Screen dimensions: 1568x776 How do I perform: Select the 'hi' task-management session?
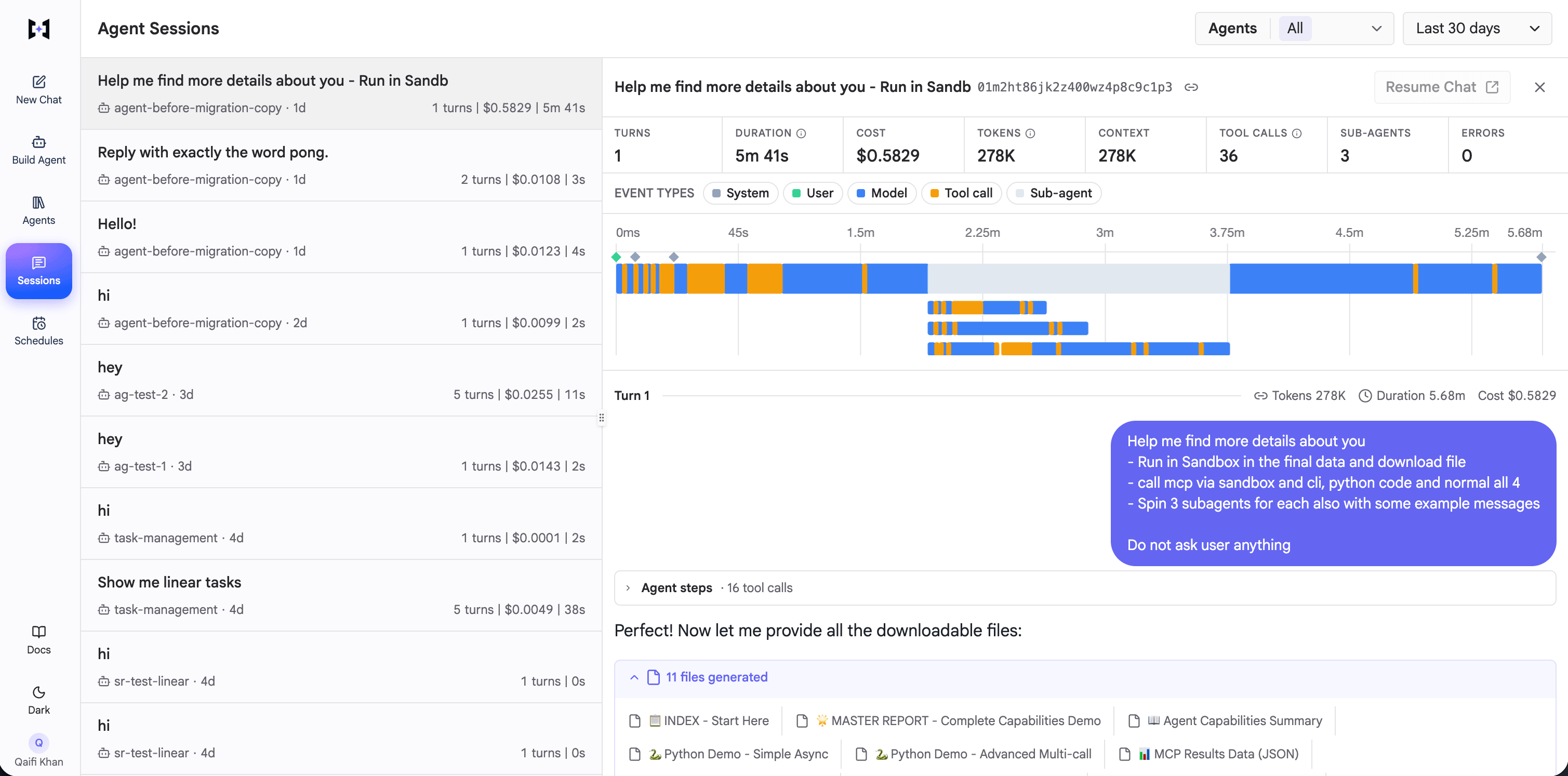coord(341,524)
